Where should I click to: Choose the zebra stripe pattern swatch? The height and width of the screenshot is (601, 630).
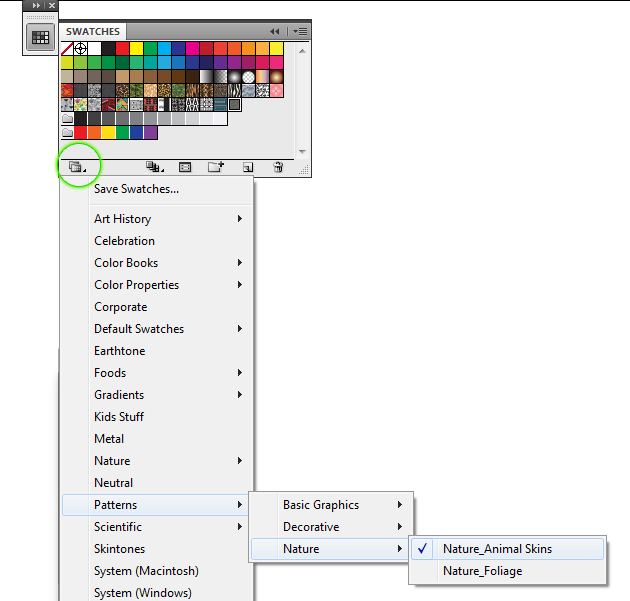pyautogui.click(x=234, y=90)
